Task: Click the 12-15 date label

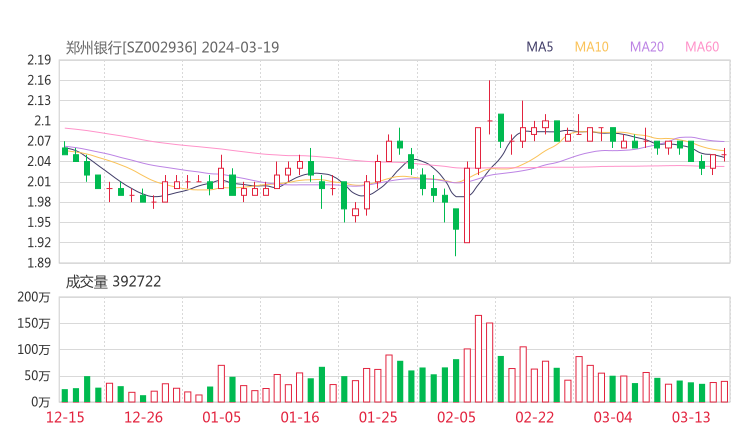Action: pyautogui.click(x=65, y=417)
